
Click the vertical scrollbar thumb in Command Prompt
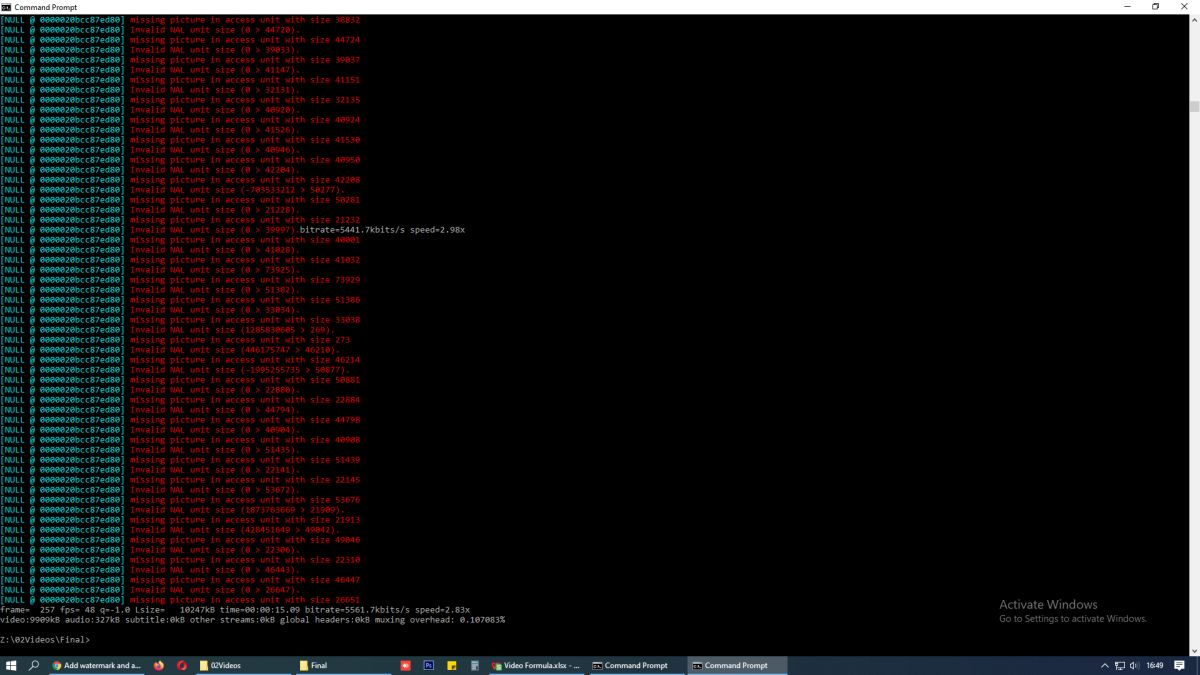[x=1194, y=106]
